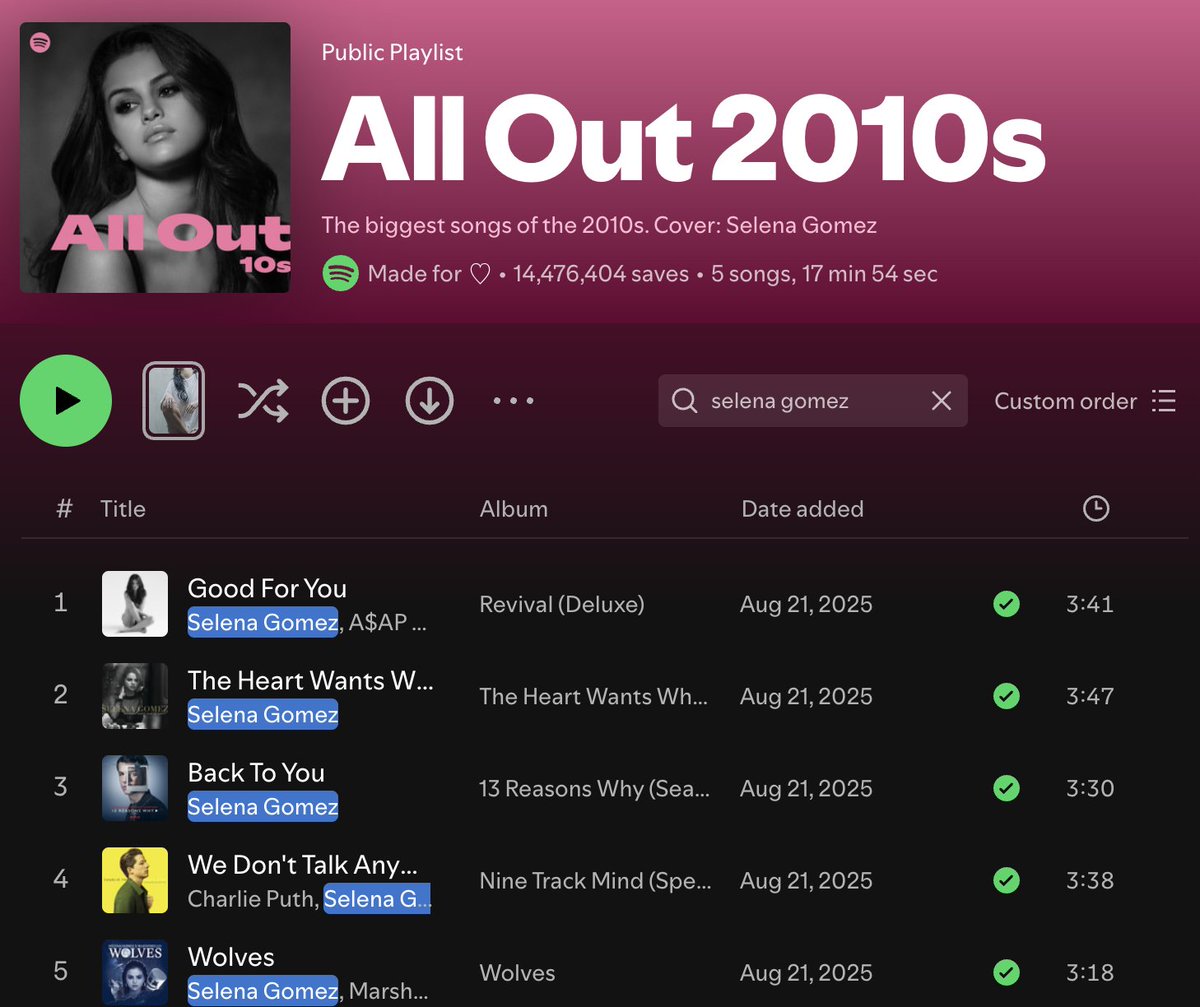Clear the 'selena gomez' search with the X
The height and width of the screenshot is (1007, 1200).
(x=941, y=401)
